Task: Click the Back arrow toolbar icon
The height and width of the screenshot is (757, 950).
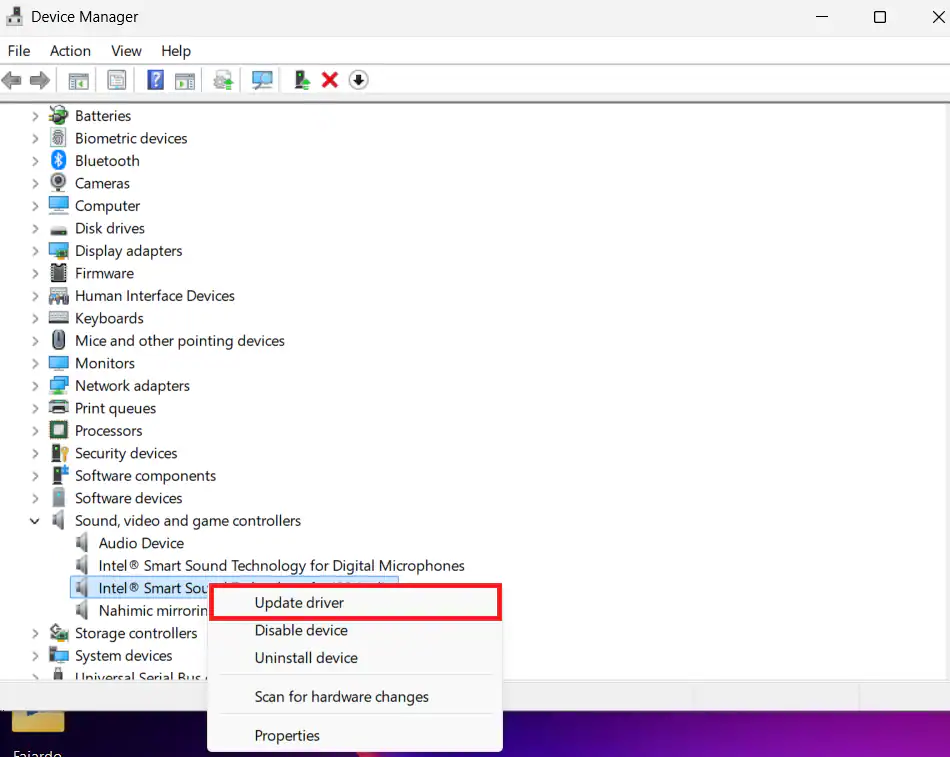Action: pos(12,80)
